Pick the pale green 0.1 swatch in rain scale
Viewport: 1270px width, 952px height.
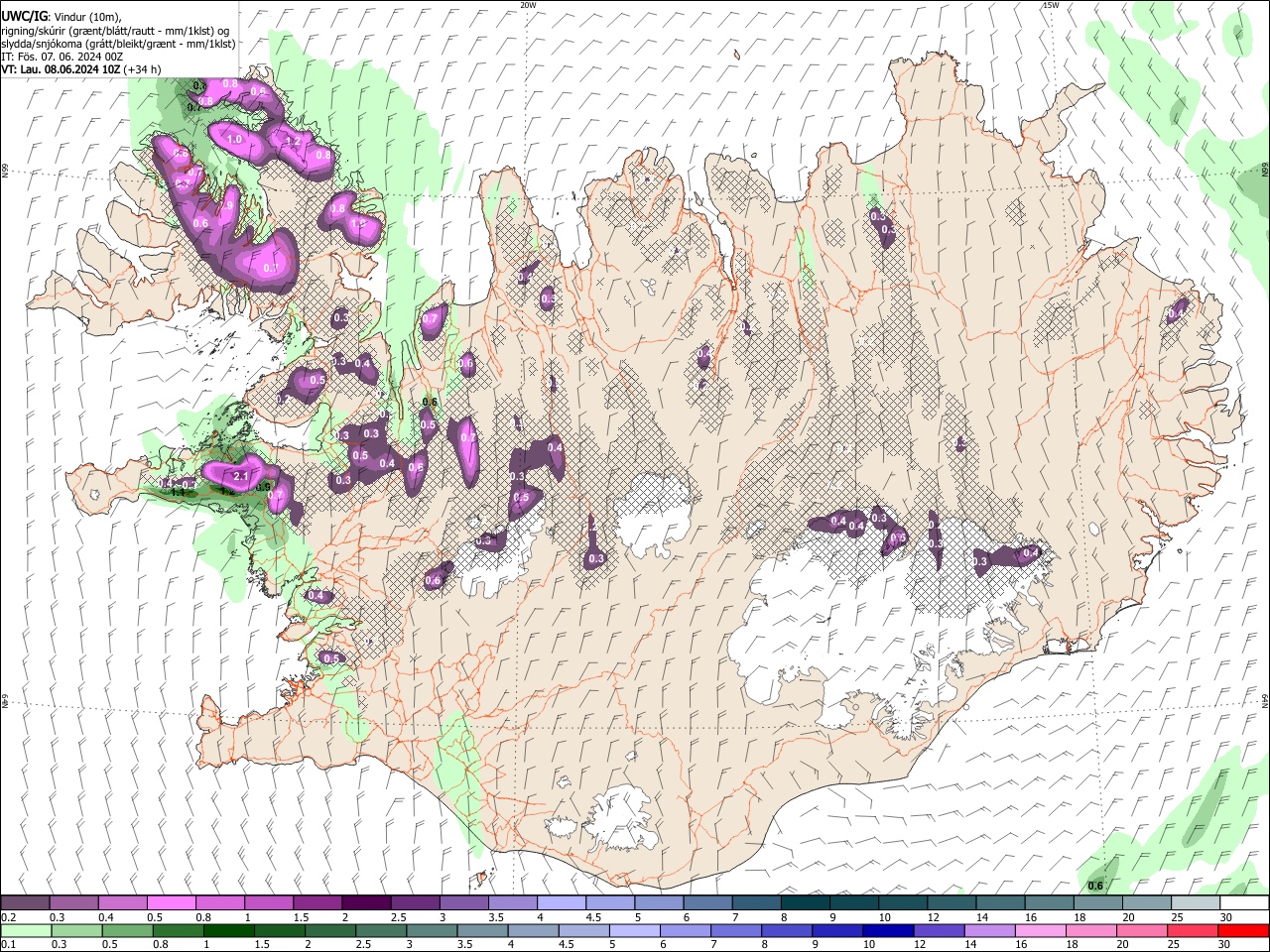[25, 931]
